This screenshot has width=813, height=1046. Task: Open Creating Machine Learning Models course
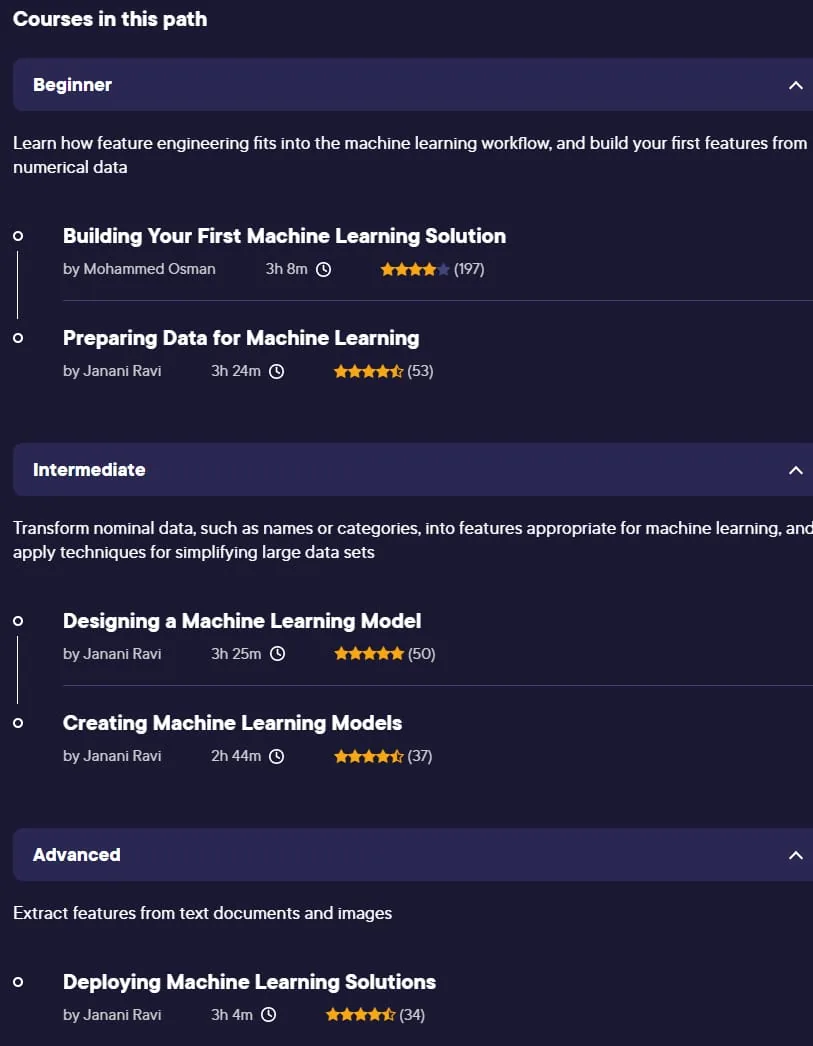[x=232, y=723]
